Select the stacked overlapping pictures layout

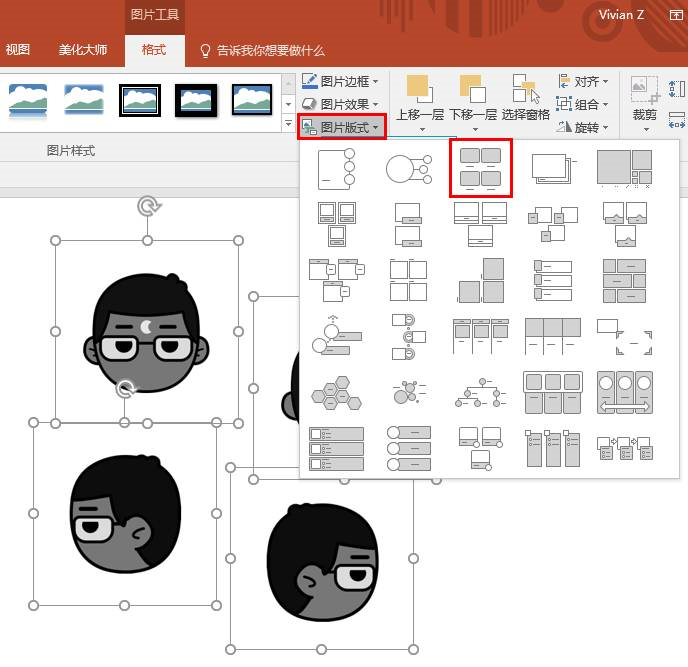click(552, 168)
